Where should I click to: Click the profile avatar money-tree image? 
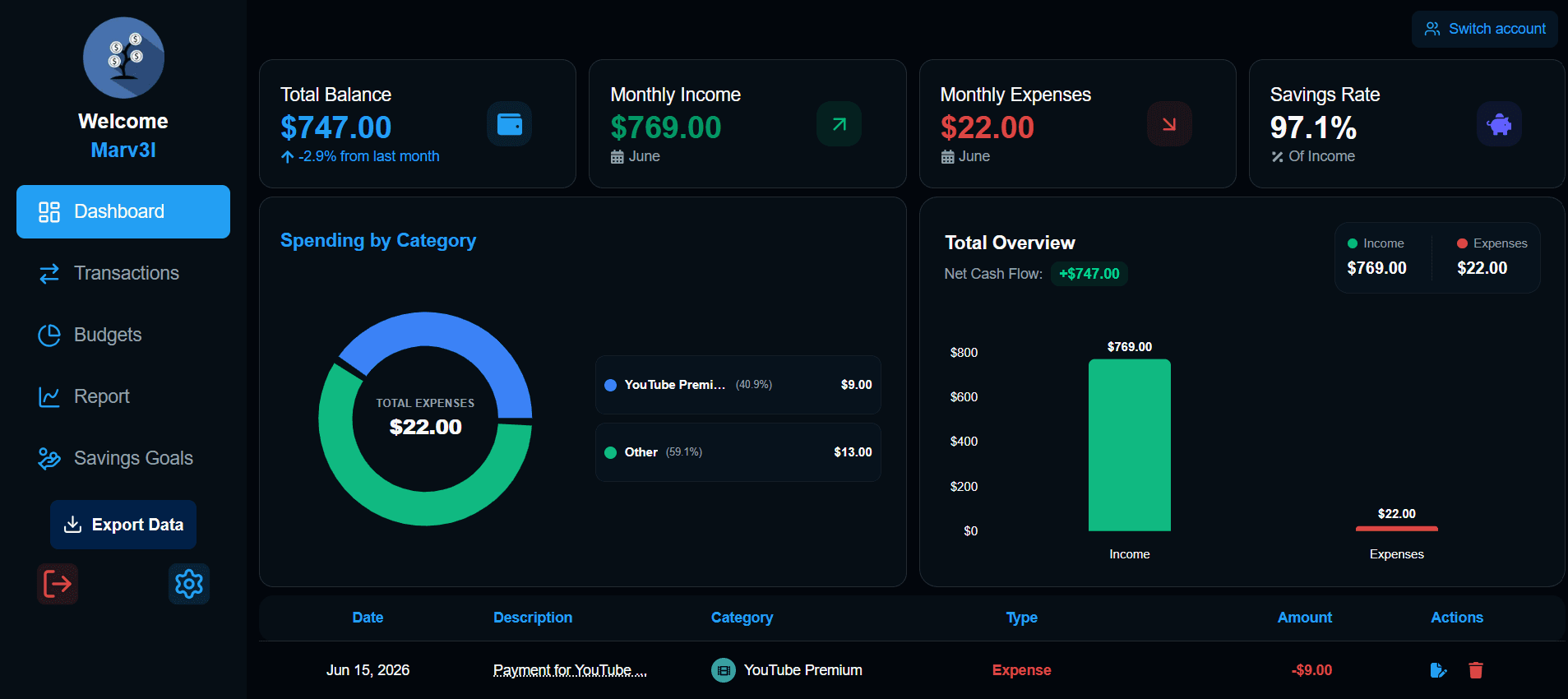pos(123,58)
